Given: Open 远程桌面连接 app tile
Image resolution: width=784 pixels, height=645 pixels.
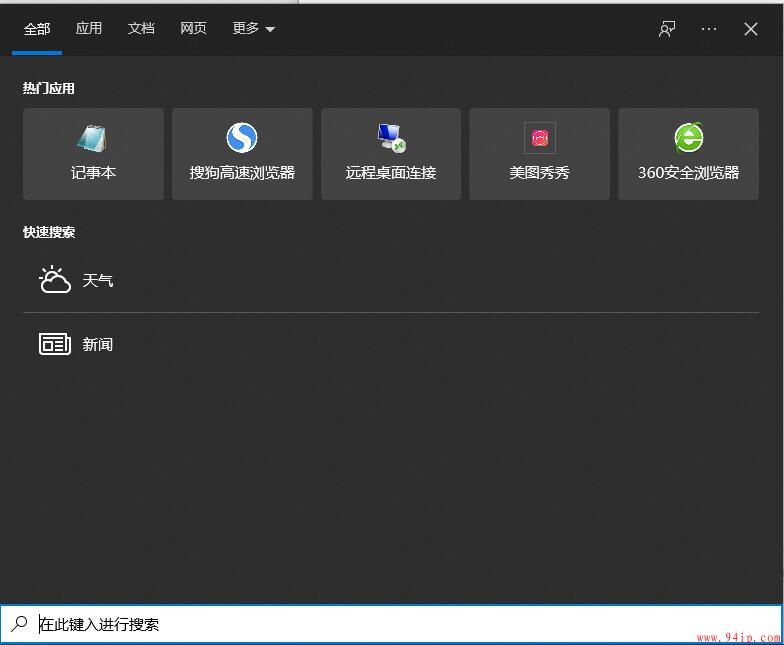Looking at the screenshot, I should coord(391,154).
